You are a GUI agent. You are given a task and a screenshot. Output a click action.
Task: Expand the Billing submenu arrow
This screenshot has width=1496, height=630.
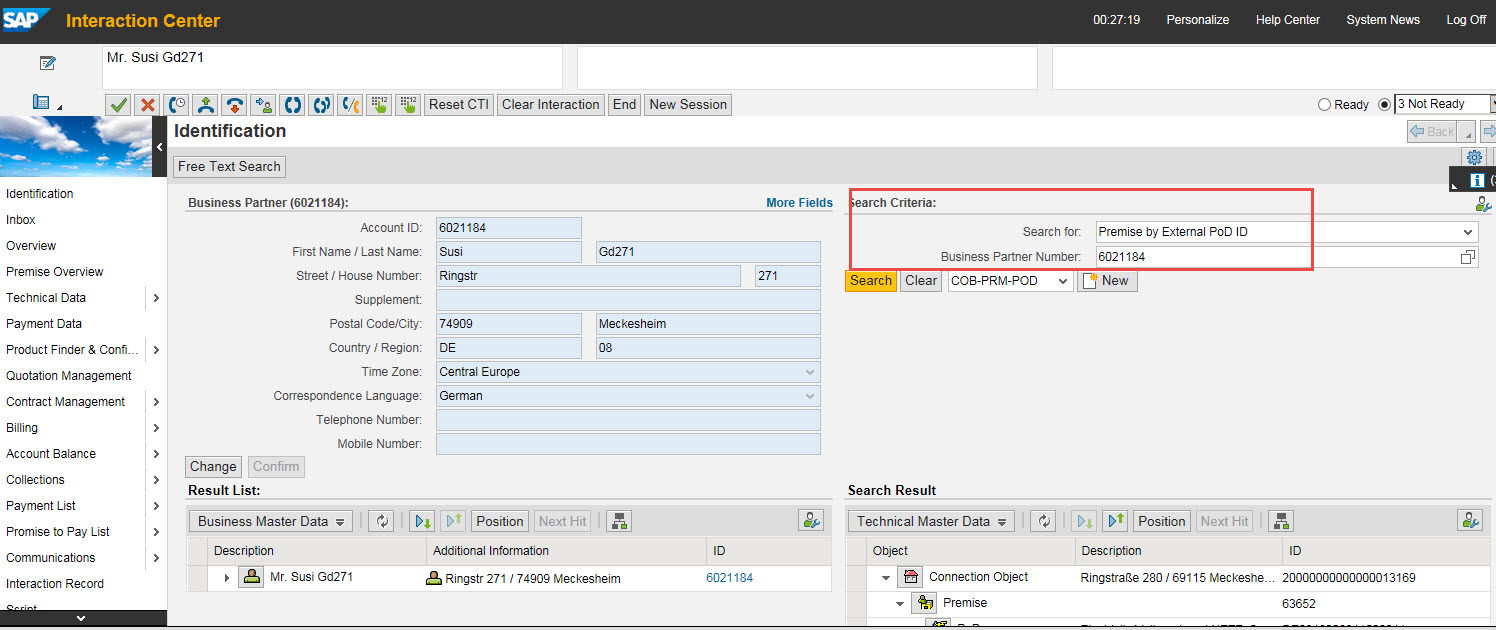[x=155, y=428]
